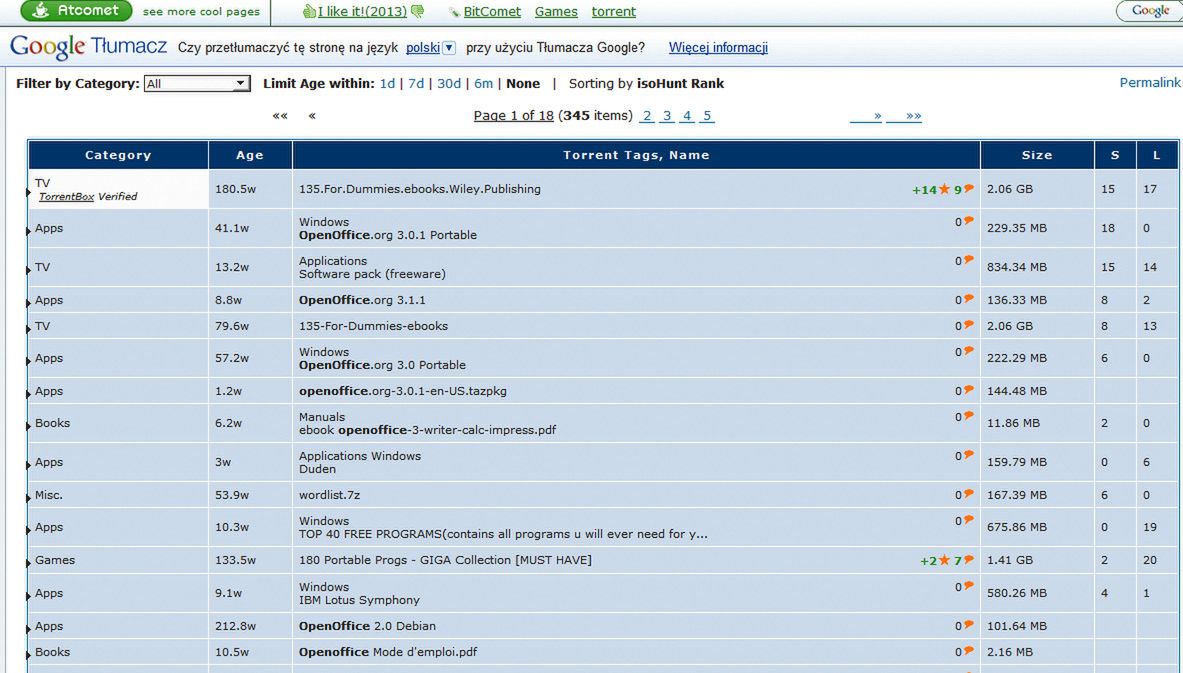The image size is (1183, 673).
Task: Click comment bubble on ebook openoffice-3-writer-calc-impress.pdf row
Action: pyautogui.click(x=969, y=416)
